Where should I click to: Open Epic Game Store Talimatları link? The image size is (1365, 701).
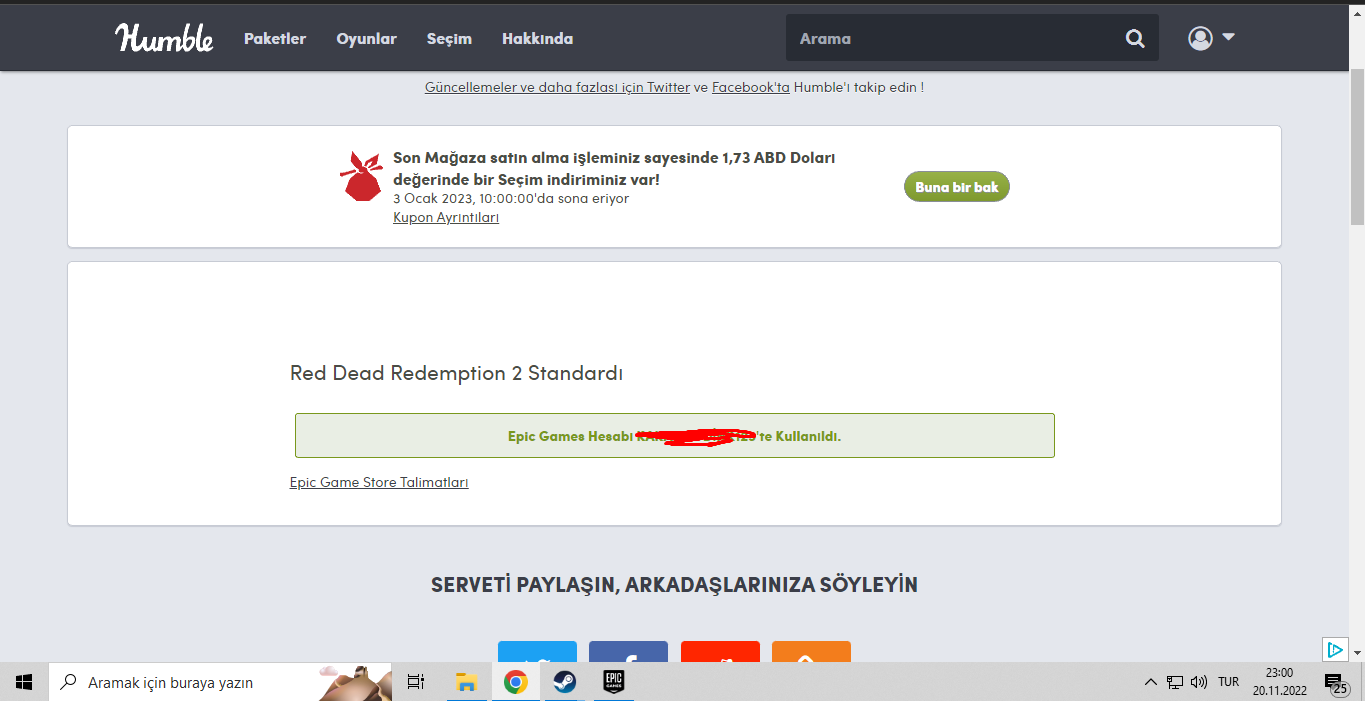(x=379, y=482)
